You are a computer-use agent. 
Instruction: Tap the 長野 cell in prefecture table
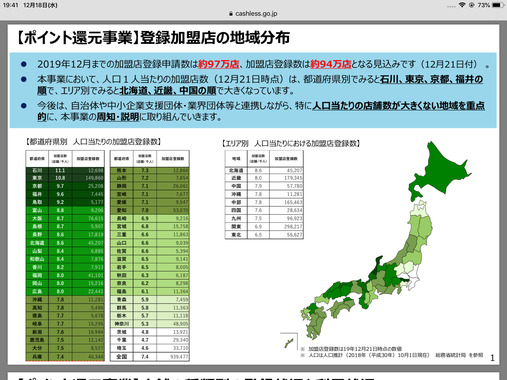coord(37,235)
